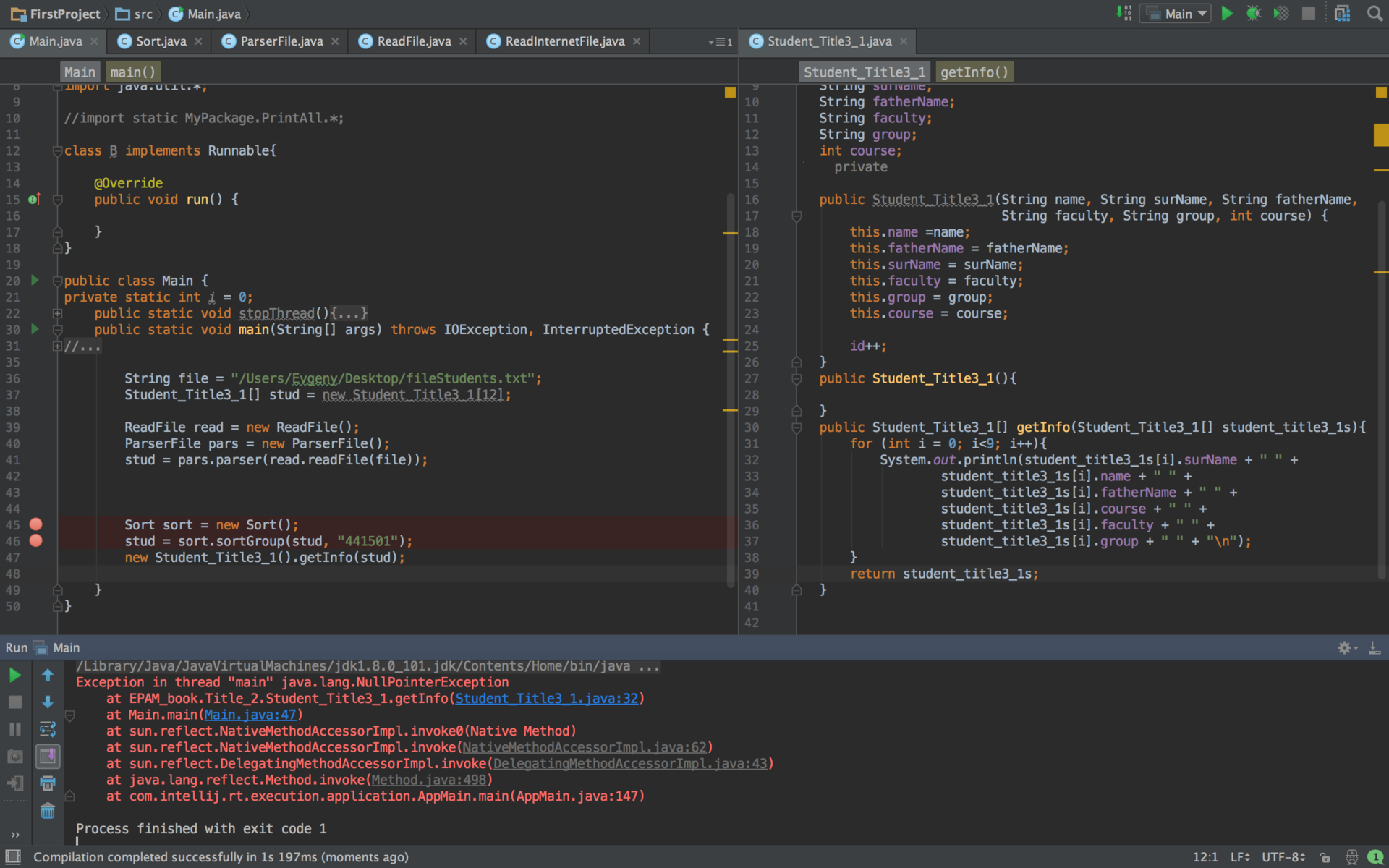Toggle file read-only lock in status bar
The width and height of the screenshot is (1389, 868).
(x=1325, y=857)
